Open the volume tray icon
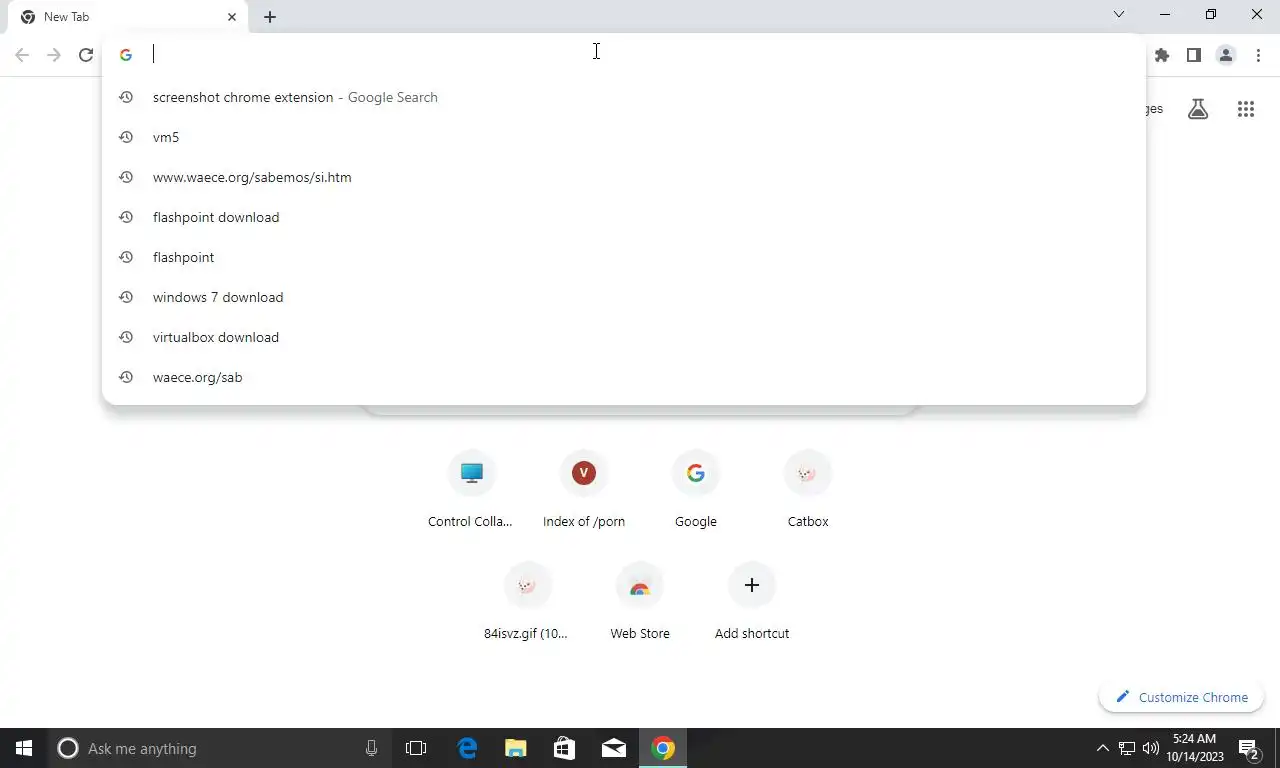 pos(1151,748)
